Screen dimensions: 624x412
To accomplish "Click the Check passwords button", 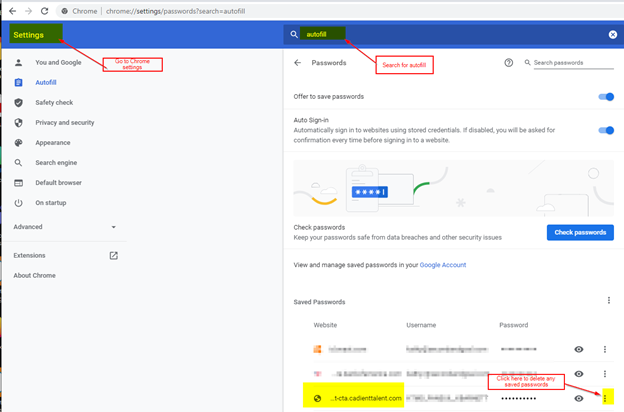I will tap(580, 232).
